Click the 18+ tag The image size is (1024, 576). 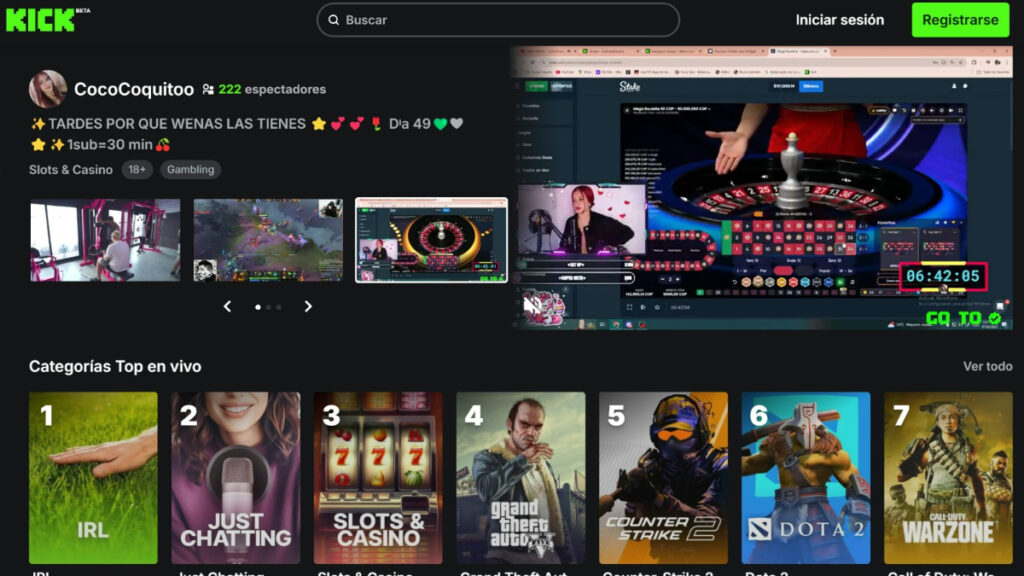tap(136, 170)
